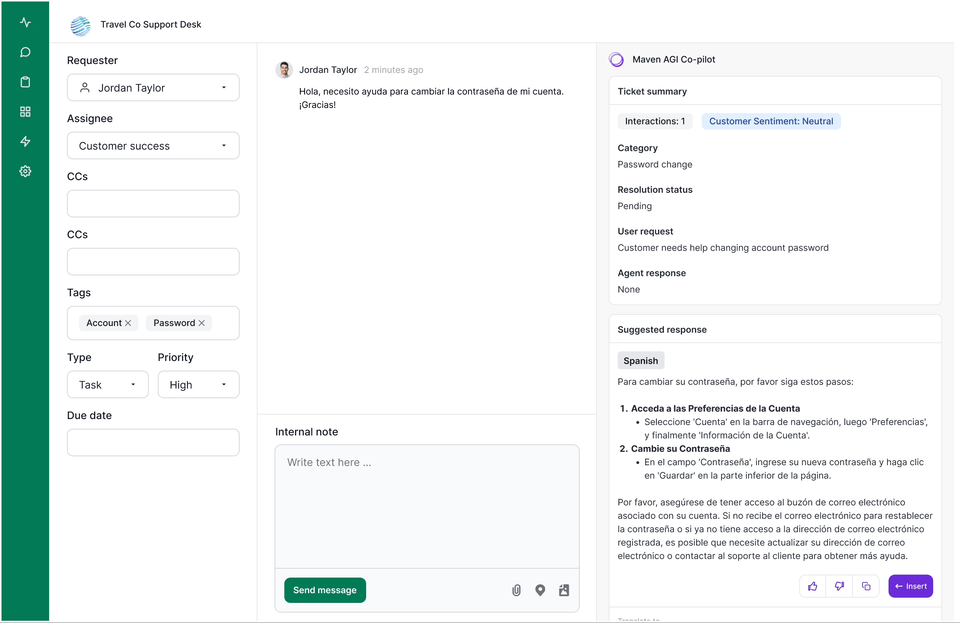Open the settings gear in sidebar
The width and height of the screenshot is (960, 623).
(25, 171)
